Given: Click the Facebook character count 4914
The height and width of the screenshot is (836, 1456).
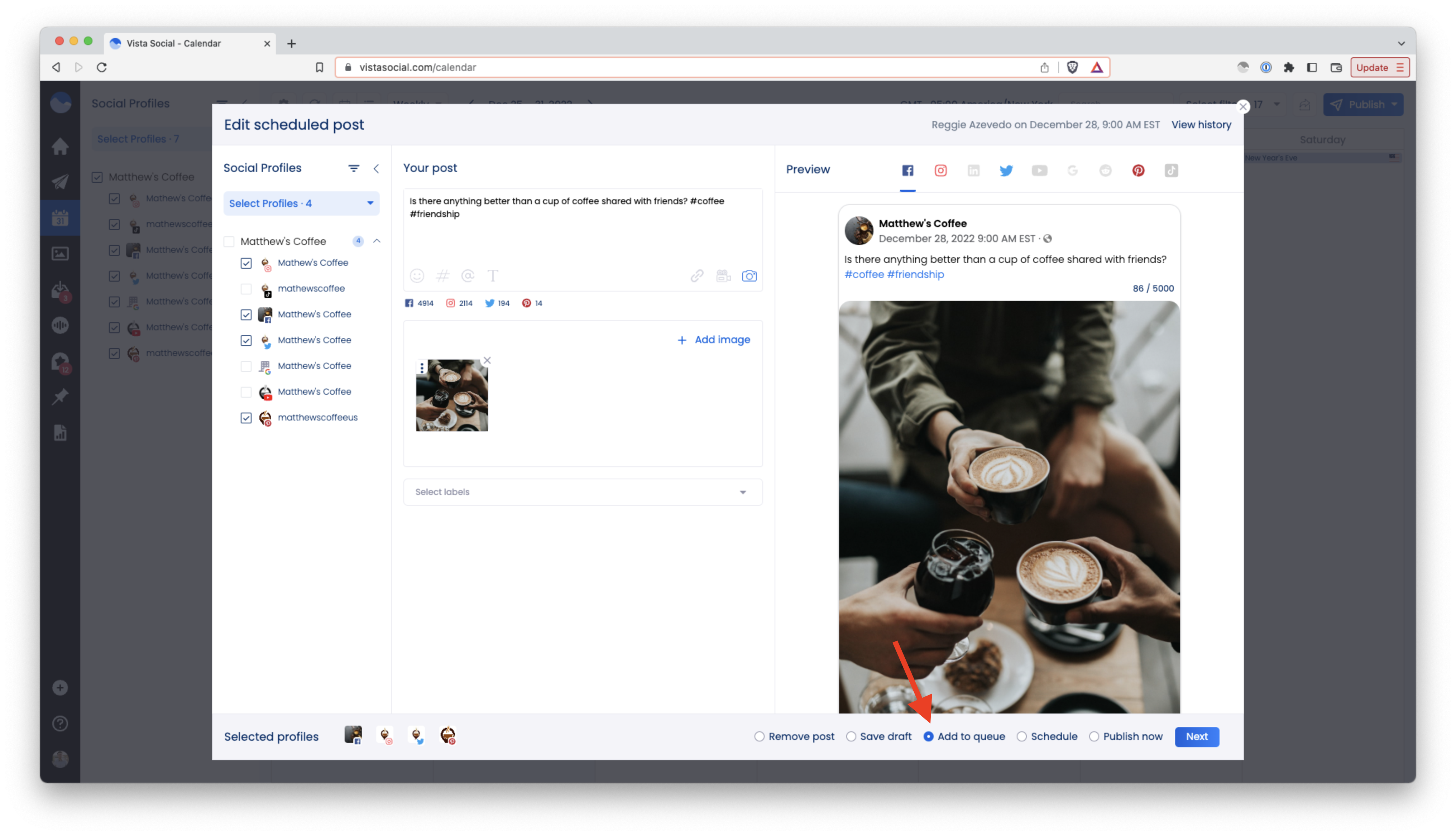Looking at the screenshot, I should point(419,303).
